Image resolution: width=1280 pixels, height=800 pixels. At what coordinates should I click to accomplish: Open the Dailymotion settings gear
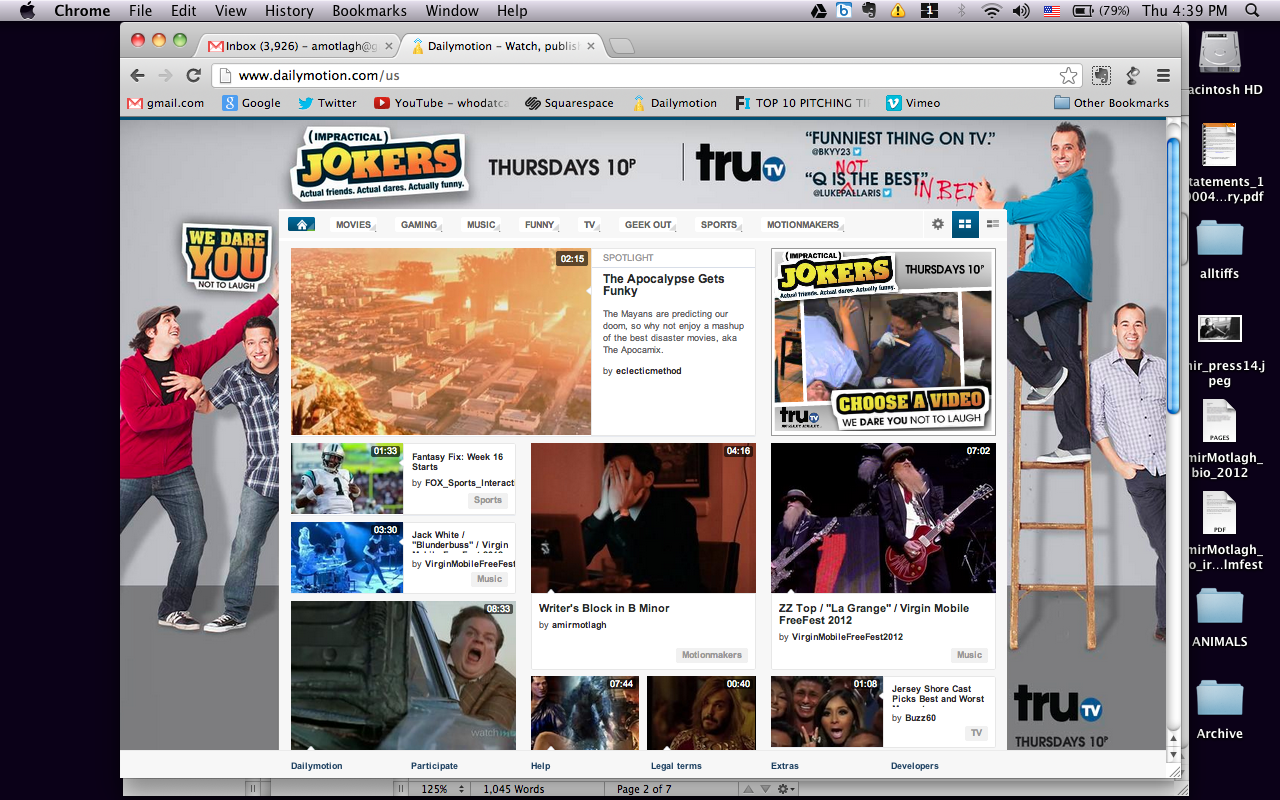pos(938,224)
